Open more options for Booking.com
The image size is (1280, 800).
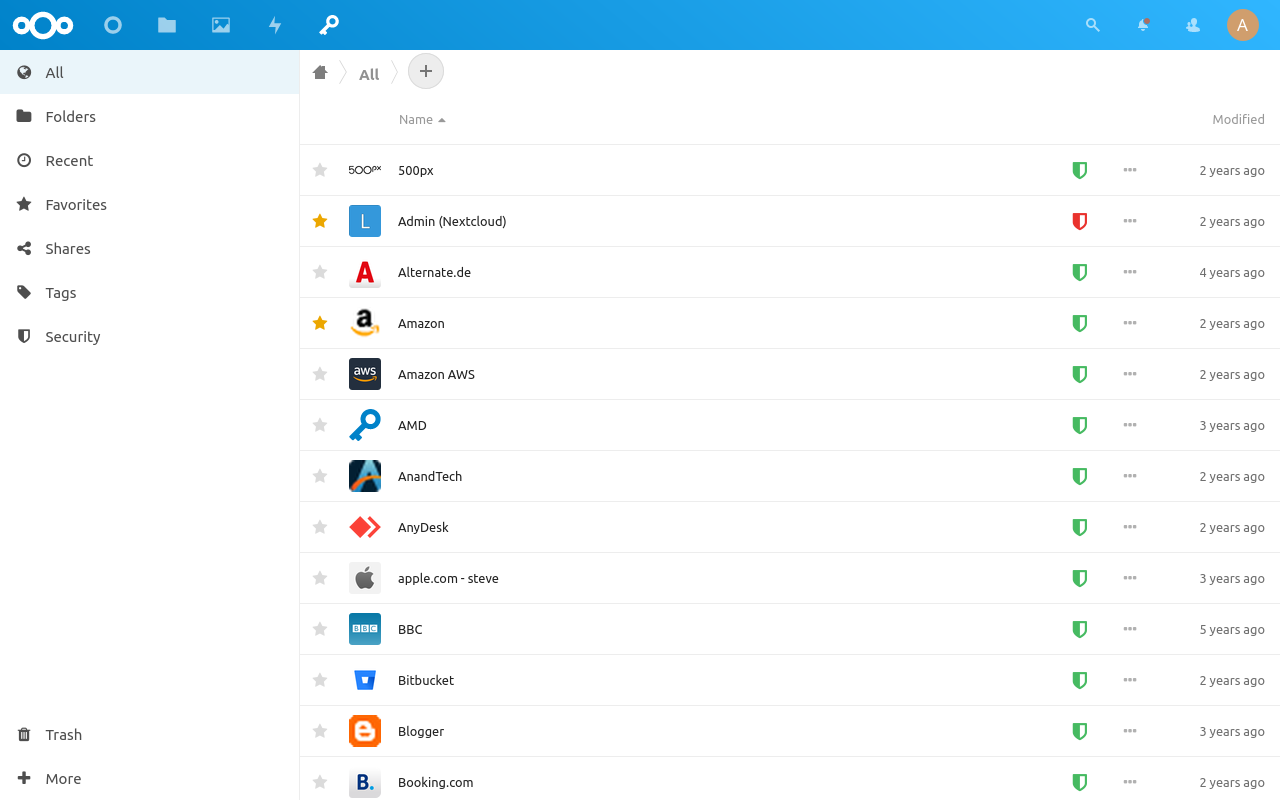click(x=1130, y=782)
